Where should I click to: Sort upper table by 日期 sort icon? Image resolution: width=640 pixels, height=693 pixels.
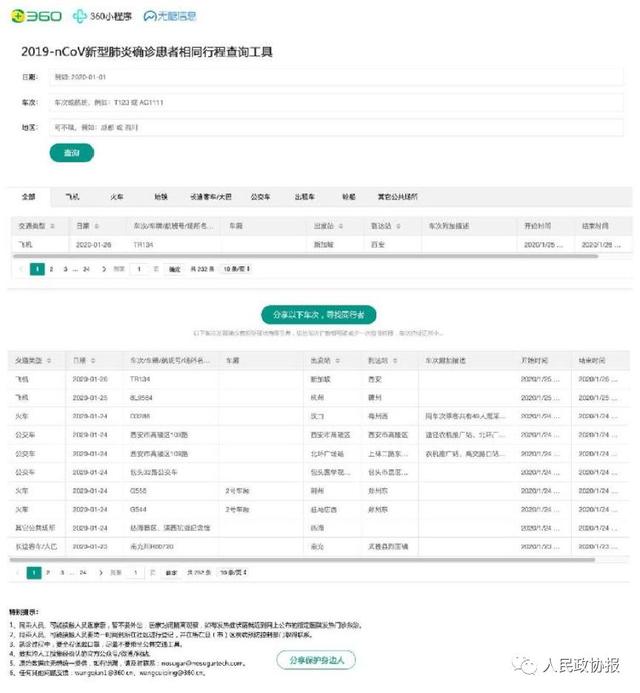[96, 226]
